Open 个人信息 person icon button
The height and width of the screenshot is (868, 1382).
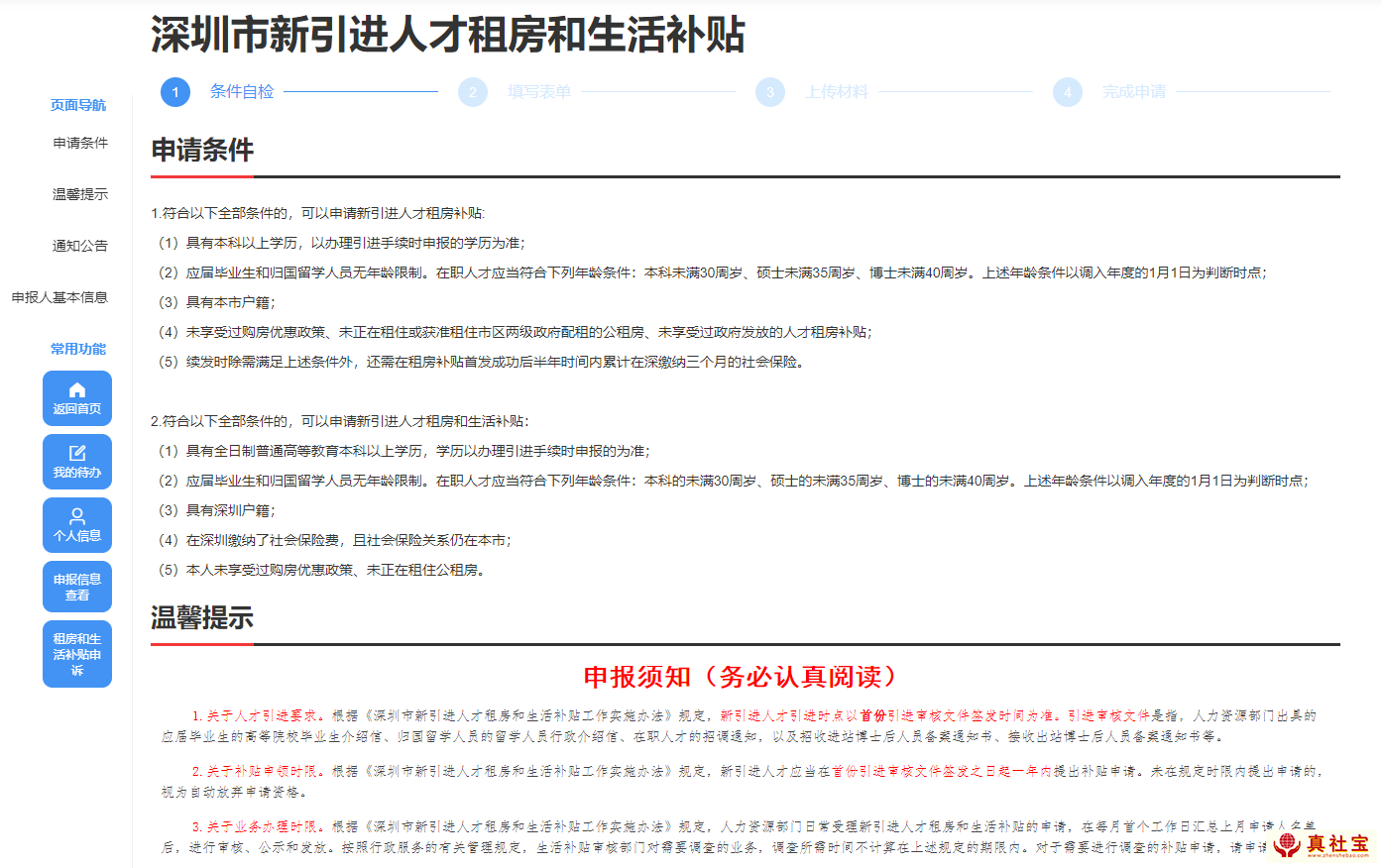click(x=77, y=525)
